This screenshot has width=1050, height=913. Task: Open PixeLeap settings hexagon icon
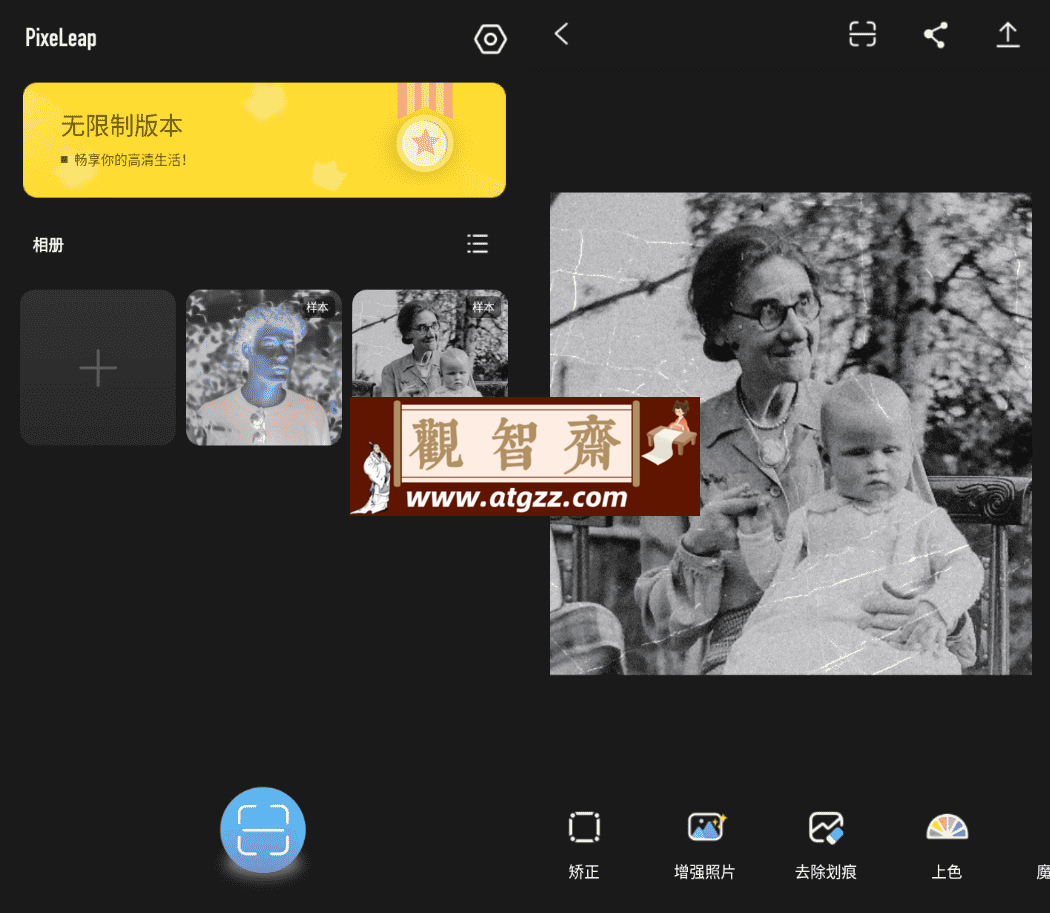tap(490, 40)
